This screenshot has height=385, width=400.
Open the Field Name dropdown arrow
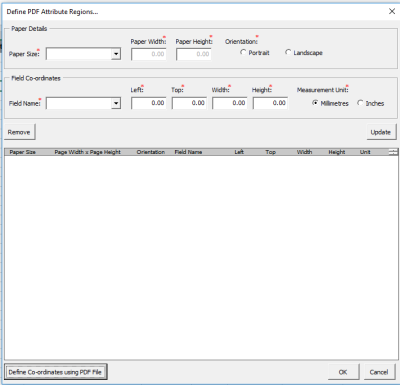coord(116,103)
